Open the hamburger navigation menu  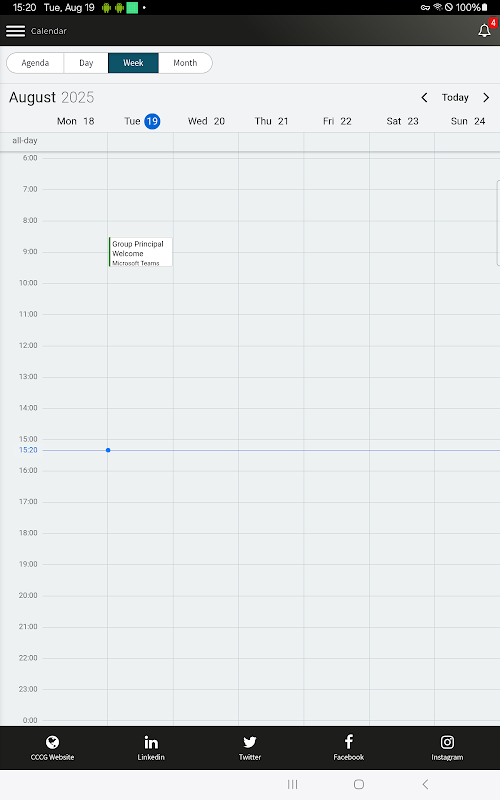click(15, 31)
